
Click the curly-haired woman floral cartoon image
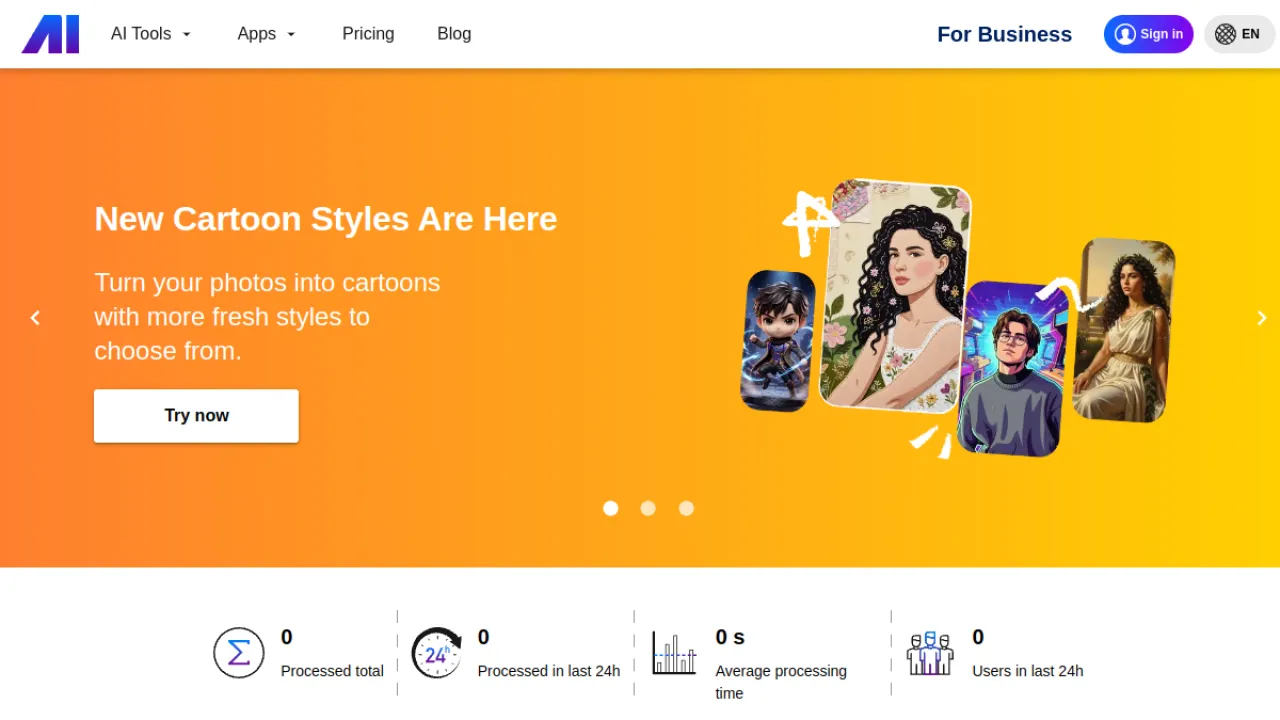coord(896,295)
